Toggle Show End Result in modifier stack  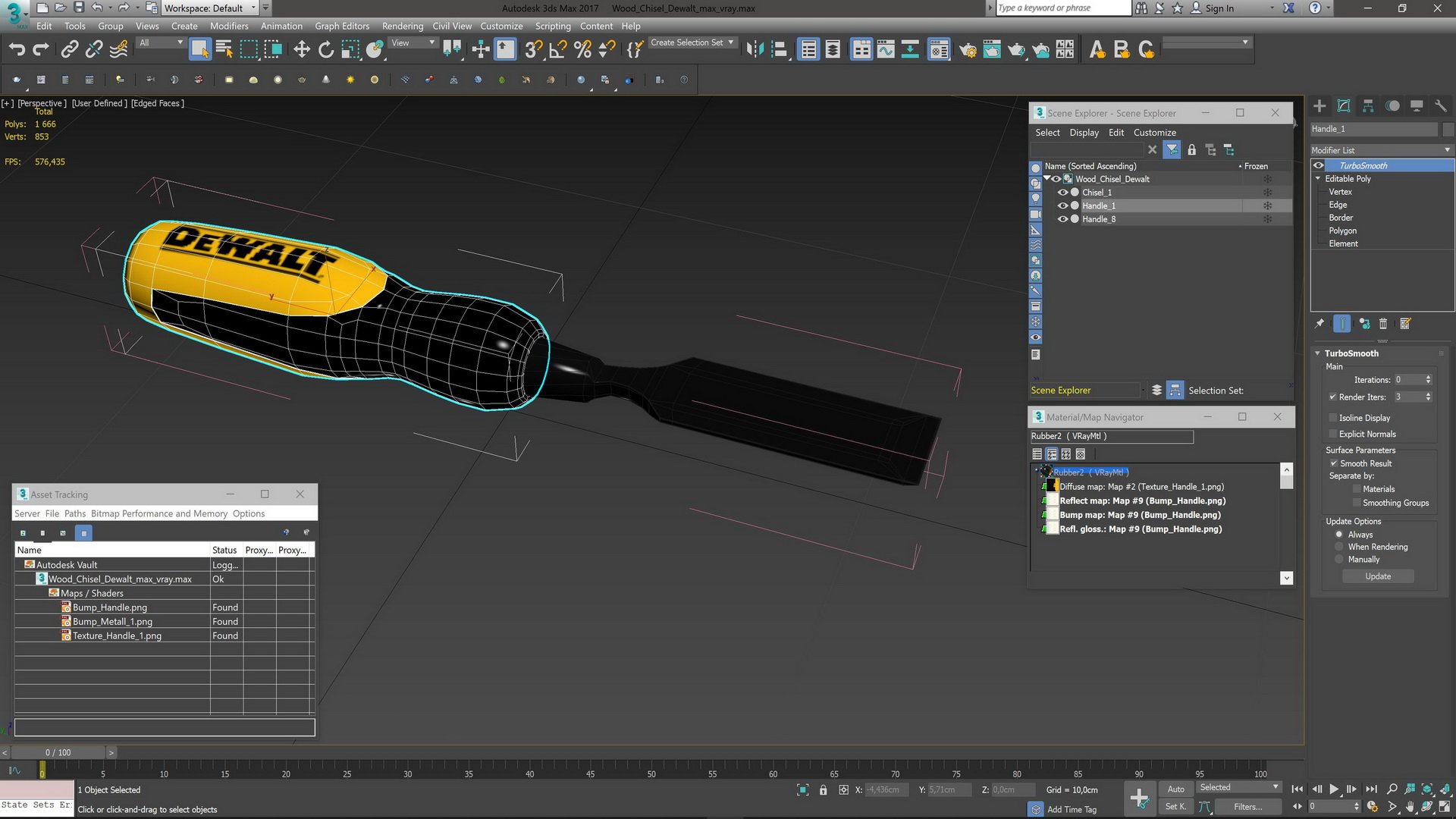click(x=1342, y=324)
